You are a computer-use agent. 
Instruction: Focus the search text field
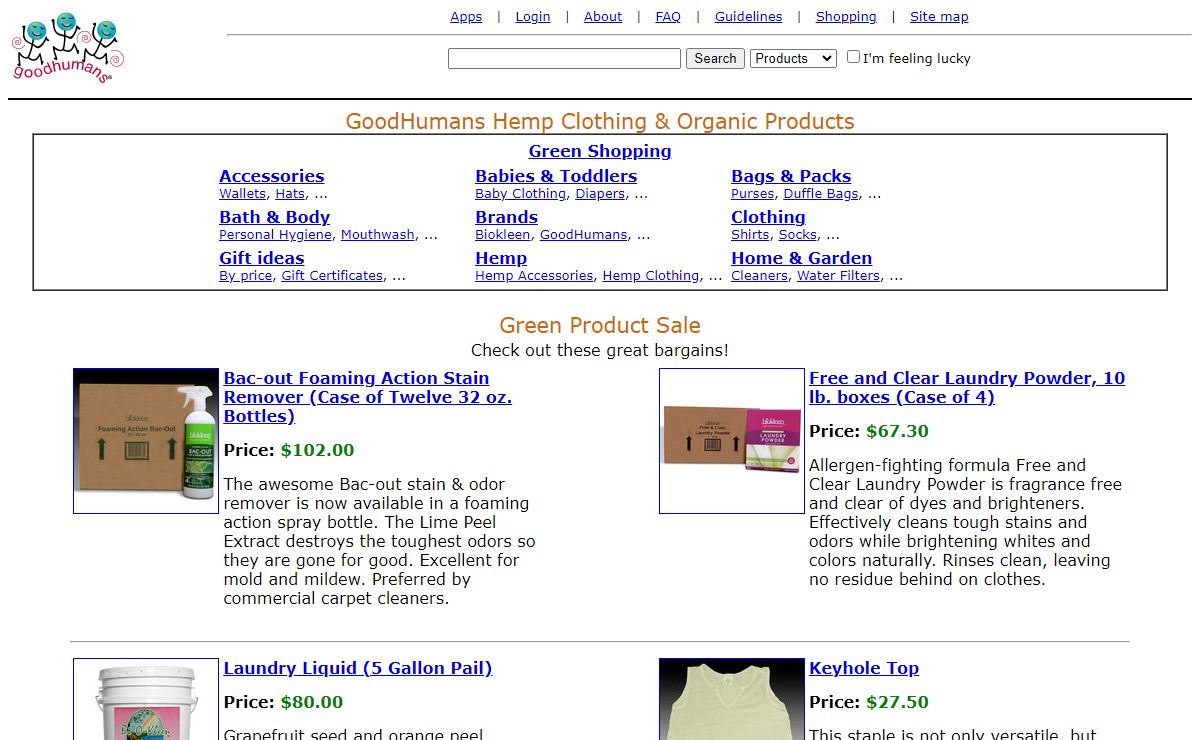564,59
